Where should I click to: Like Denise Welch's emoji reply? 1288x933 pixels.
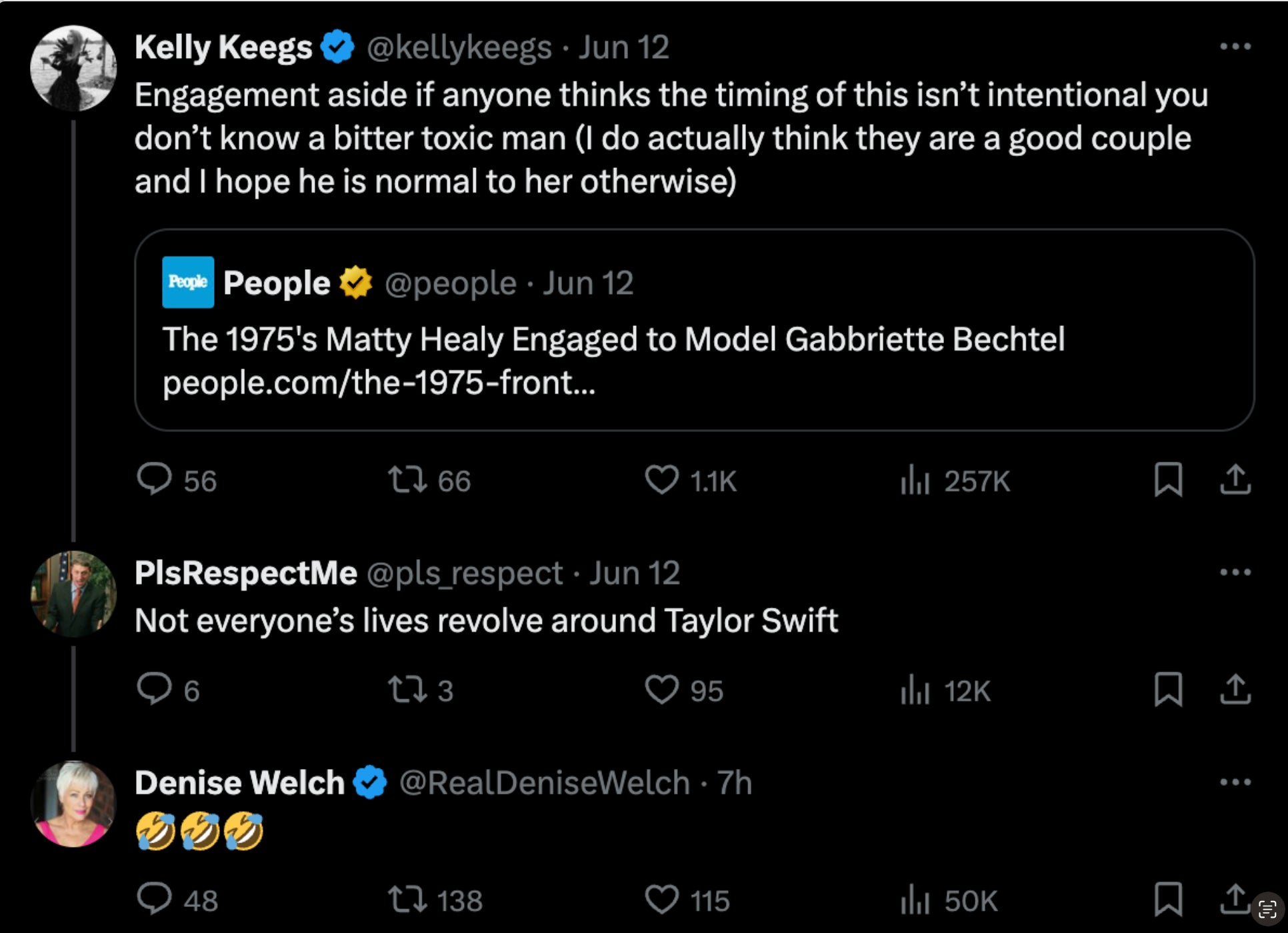(661, 900)
